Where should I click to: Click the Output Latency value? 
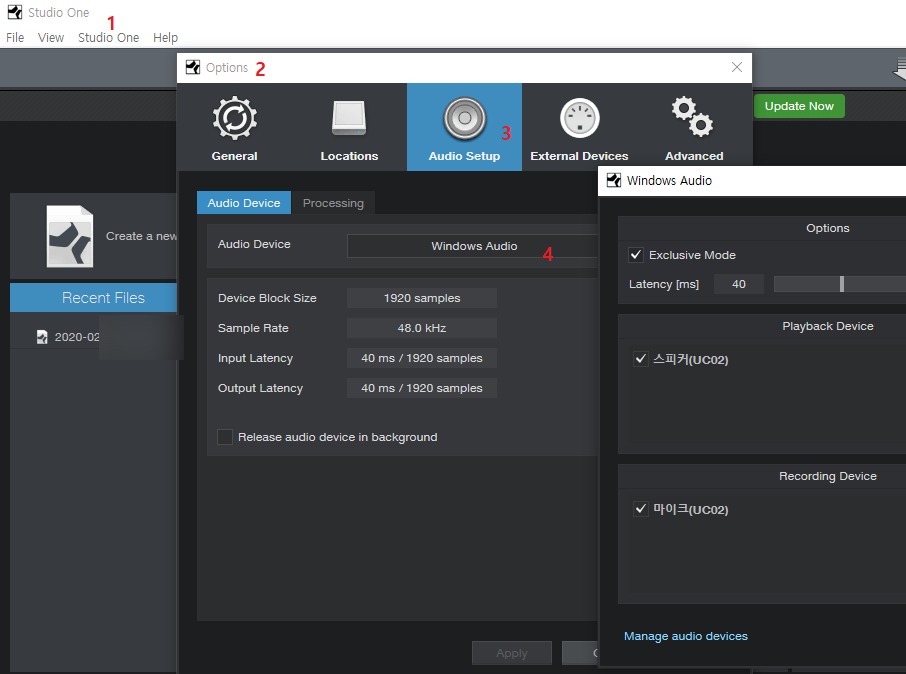point(422,388)
